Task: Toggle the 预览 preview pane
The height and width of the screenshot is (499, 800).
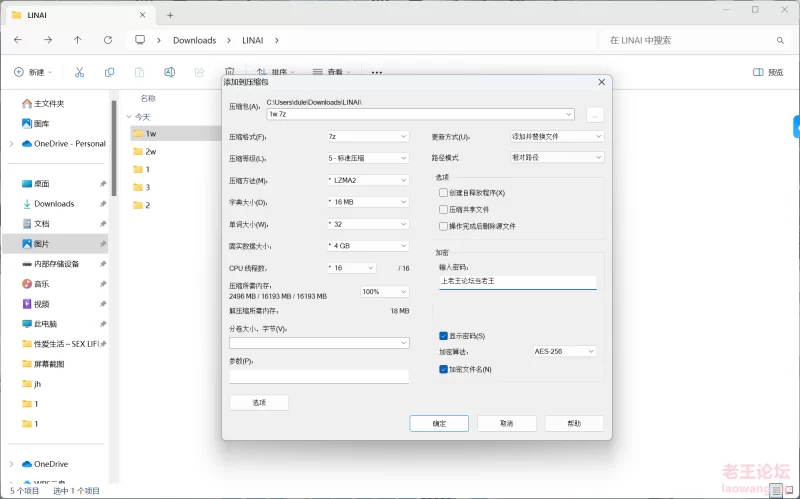Action: 768,72
